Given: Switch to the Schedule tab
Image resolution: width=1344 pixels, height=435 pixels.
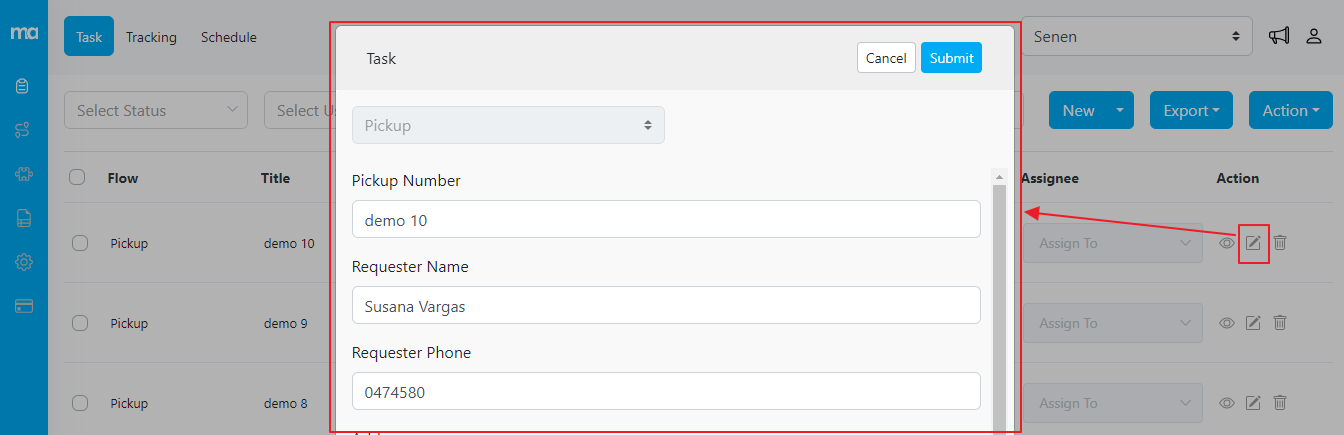Looking at the screenshot, I should (229, 37).
